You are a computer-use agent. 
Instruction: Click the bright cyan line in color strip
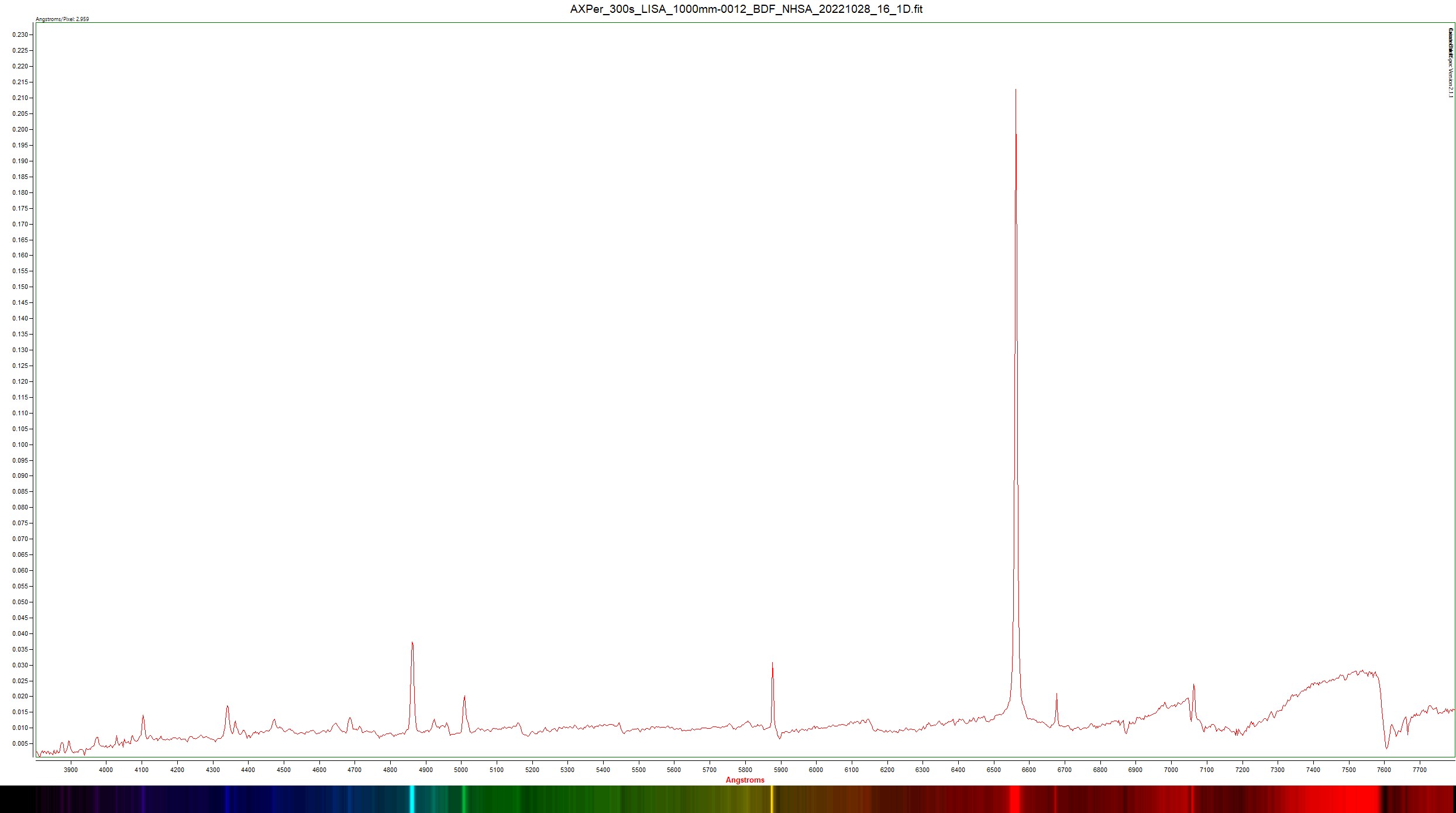pyautogui.click(x=412, y=799)
